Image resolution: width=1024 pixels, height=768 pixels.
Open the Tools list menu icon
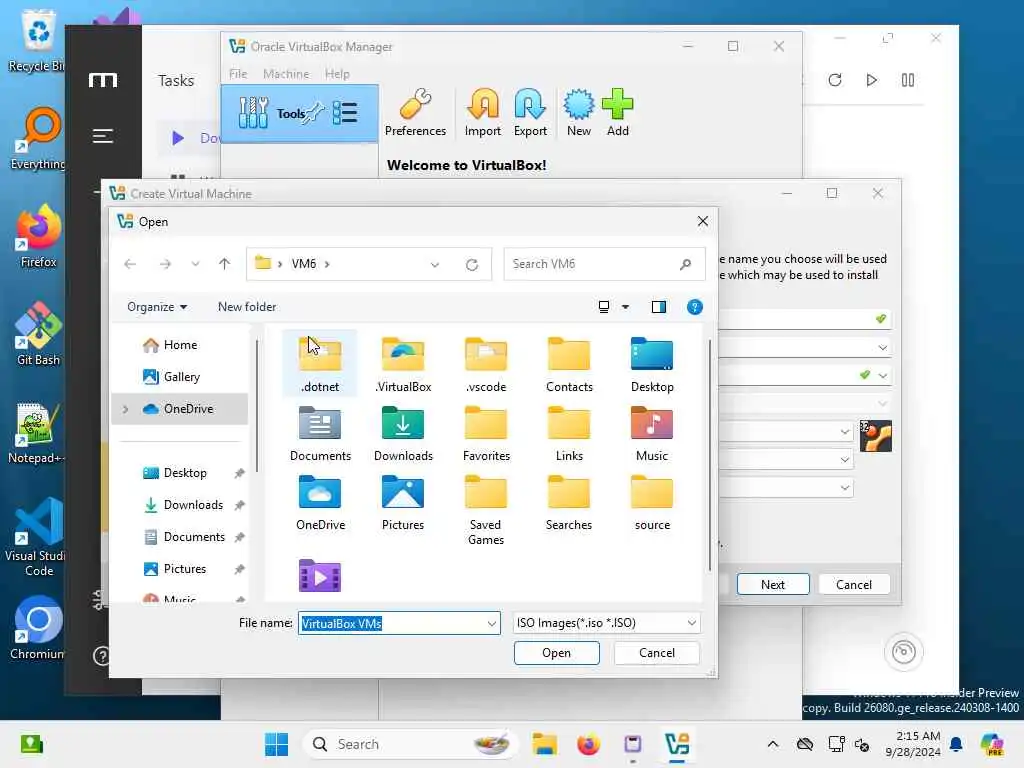coord(345,113)
